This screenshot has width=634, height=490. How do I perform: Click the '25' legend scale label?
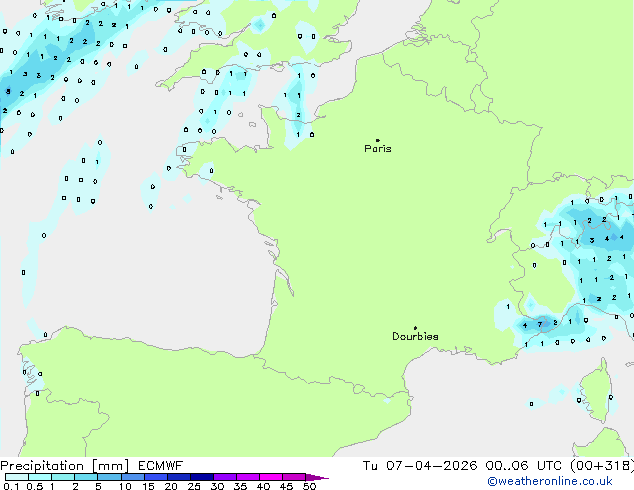tap(194, 486)
